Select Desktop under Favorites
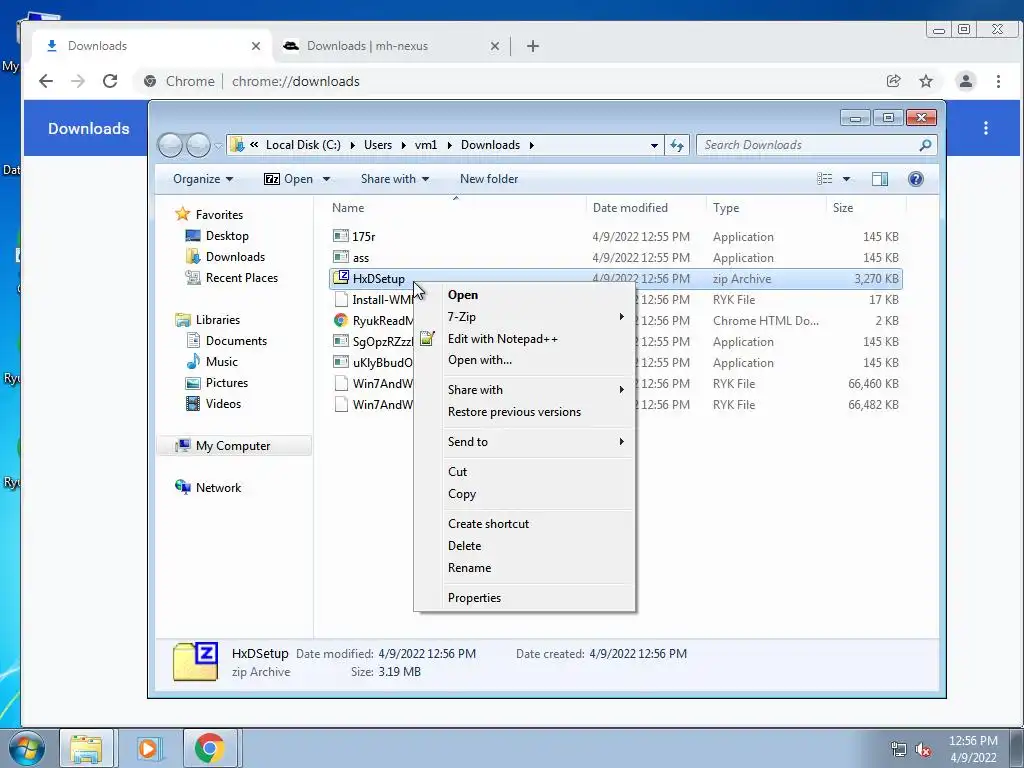1024x768 pixels. click(x=227, y=236)
